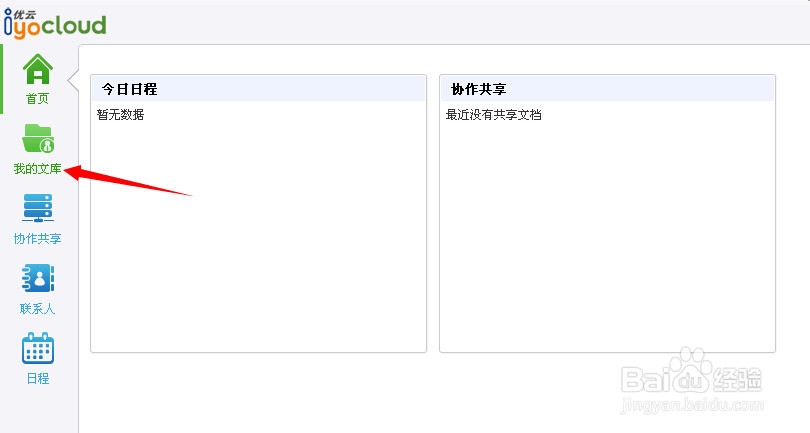
Task: Open the 联系人 address book icon
Action: click(38, 279)
